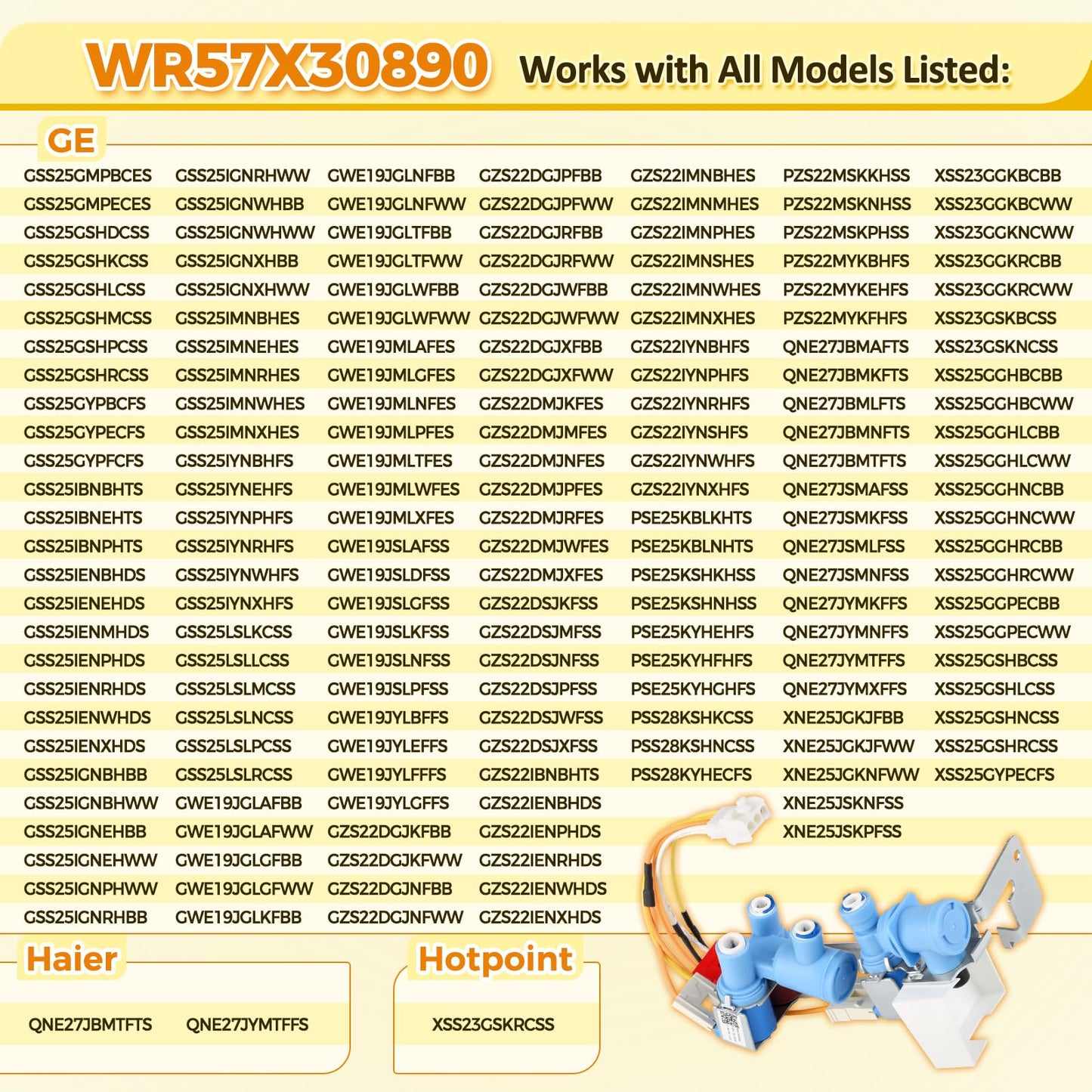Click model number GZS22DGJKFBB
Screen dimensions: 1092x1092
coord(389,831)
